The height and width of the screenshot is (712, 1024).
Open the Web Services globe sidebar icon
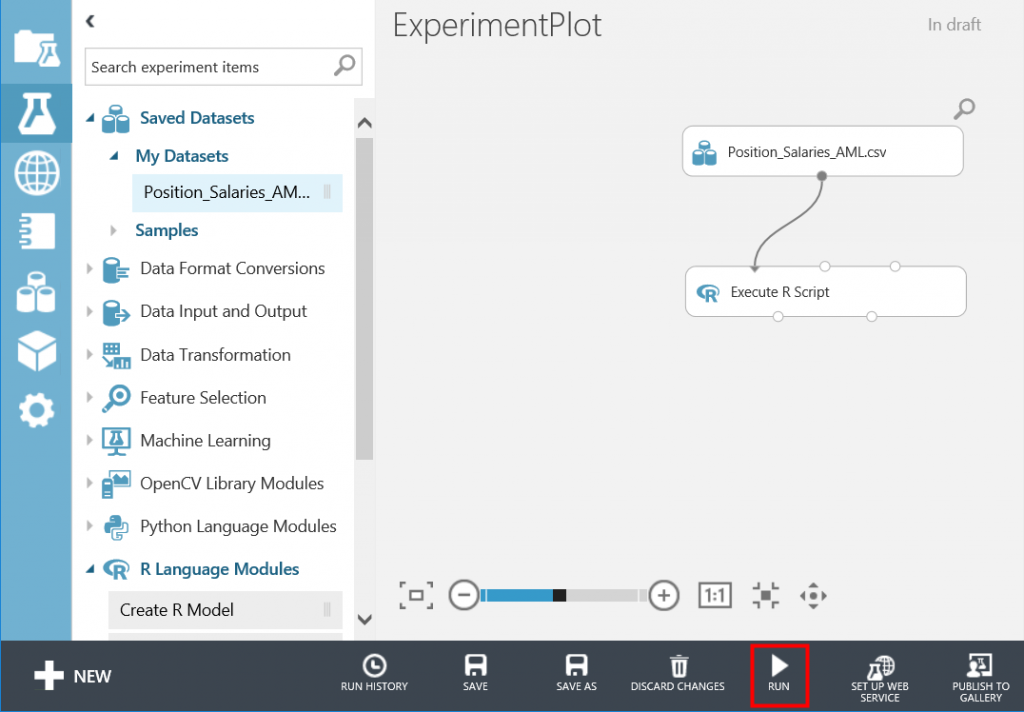click(37, 173)
